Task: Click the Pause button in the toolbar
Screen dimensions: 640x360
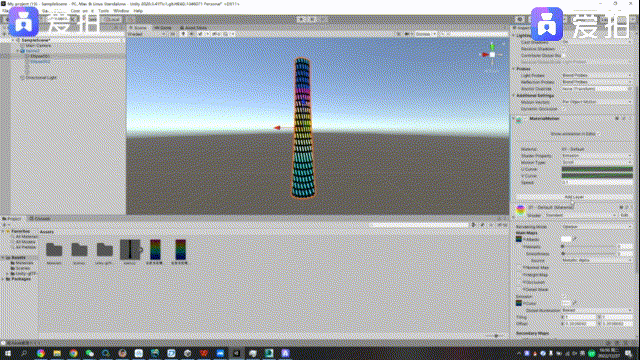Action: [313, 19]
